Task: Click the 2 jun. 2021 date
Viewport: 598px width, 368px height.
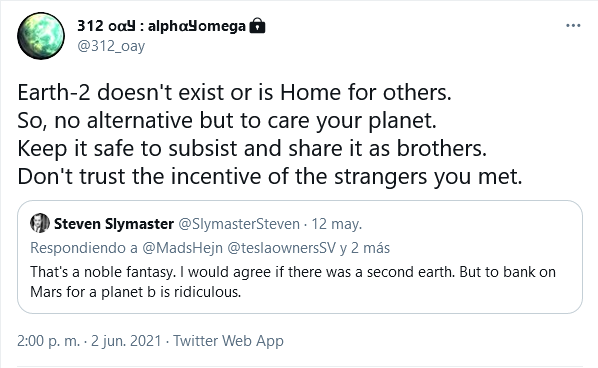Action: [126, 341]
